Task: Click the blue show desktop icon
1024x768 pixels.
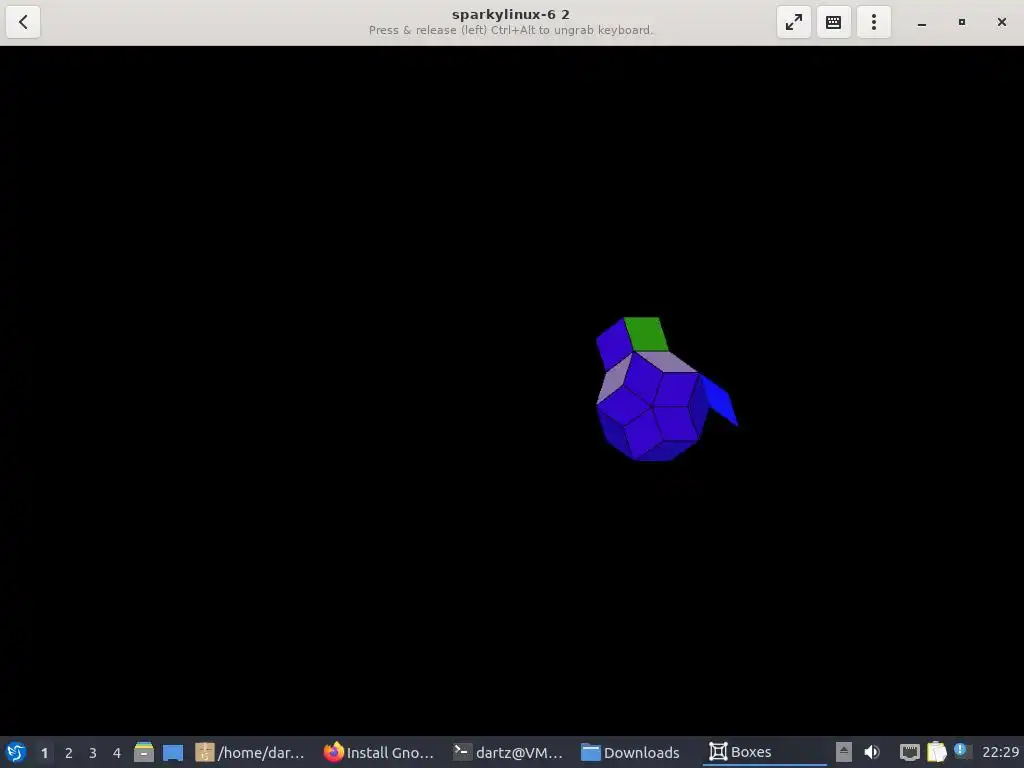Action: [x=173, y=752]
